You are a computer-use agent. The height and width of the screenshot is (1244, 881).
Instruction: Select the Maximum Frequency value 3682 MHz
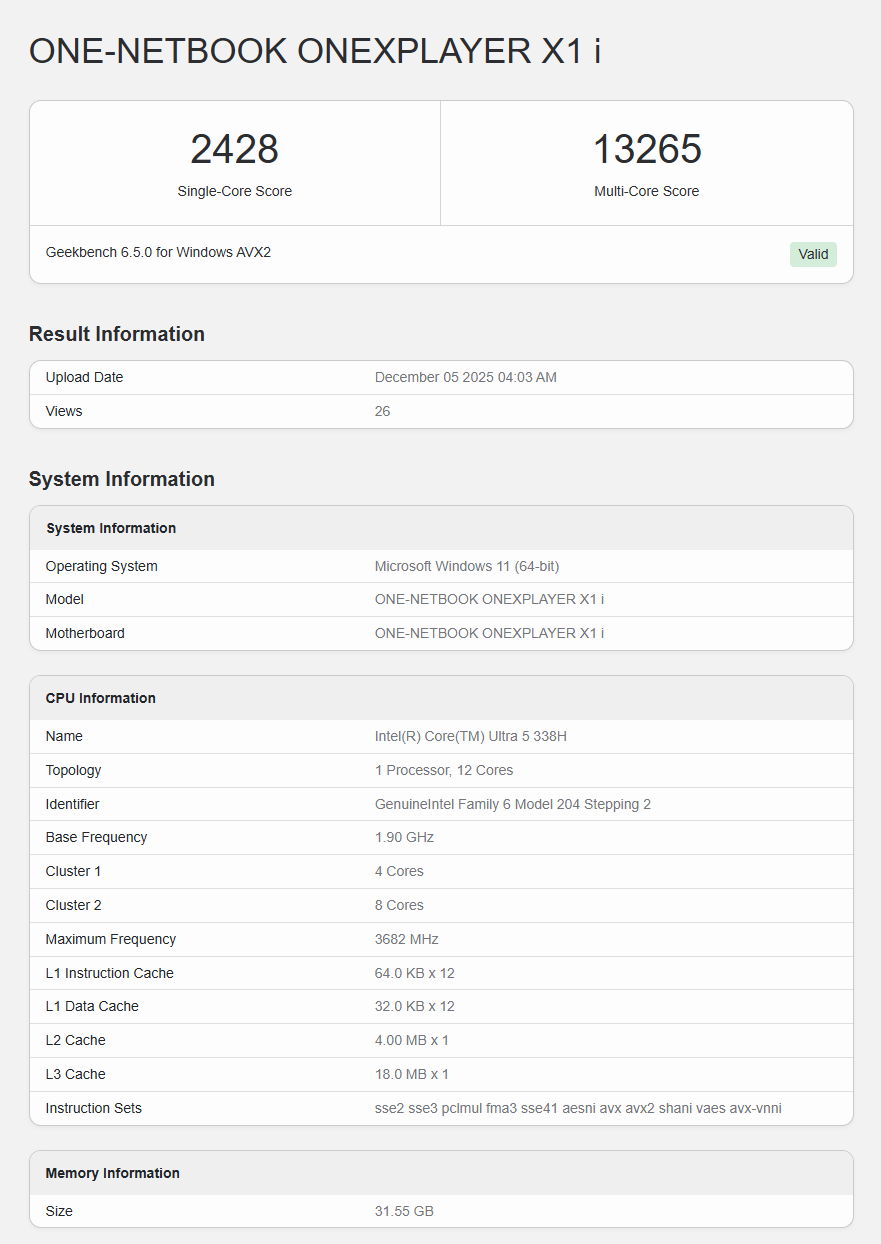[406, 939]
